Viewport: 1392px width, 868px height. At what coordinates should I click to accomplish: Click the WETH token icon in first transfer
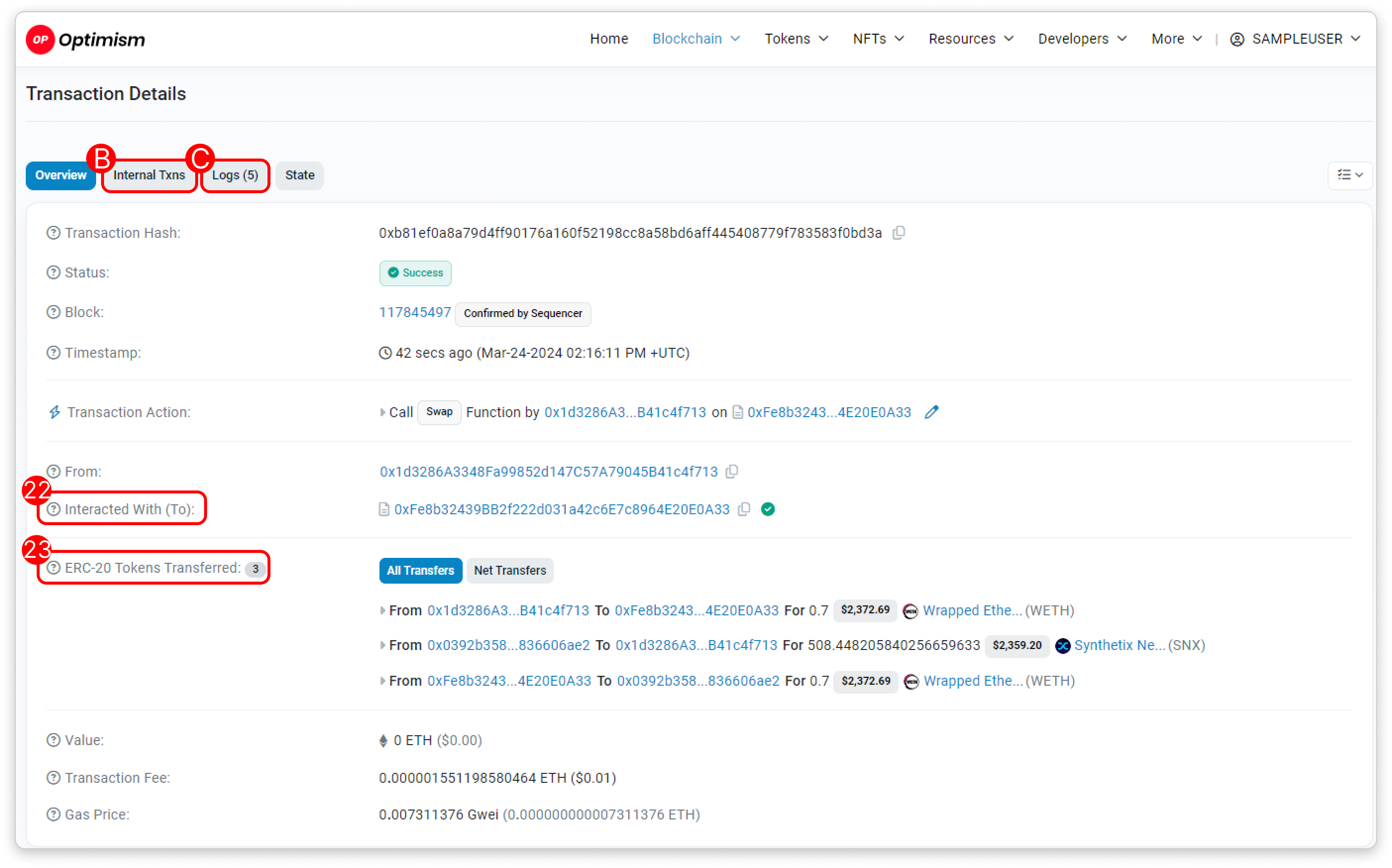click(x=910, y=611)
